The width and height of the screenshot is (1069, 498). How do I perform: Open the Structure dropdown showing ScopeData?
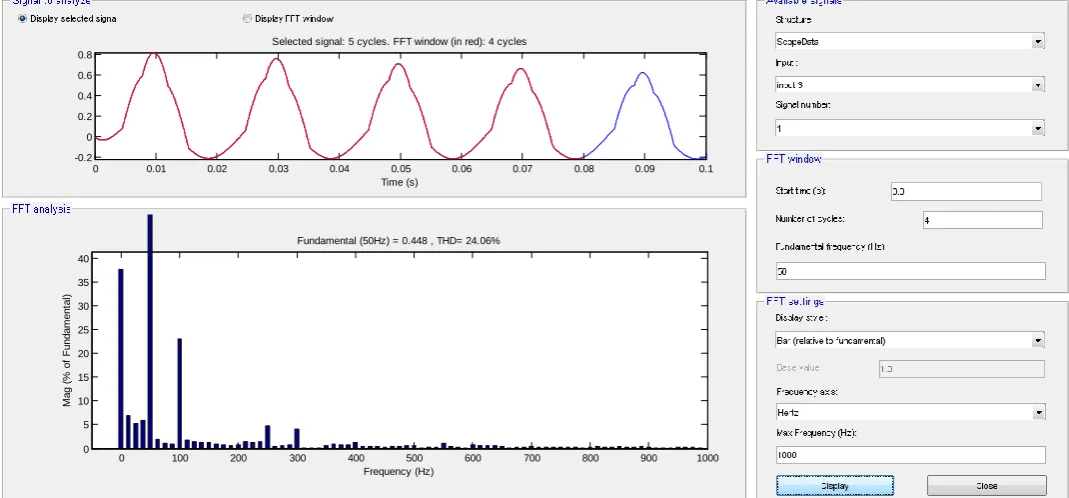909,42
